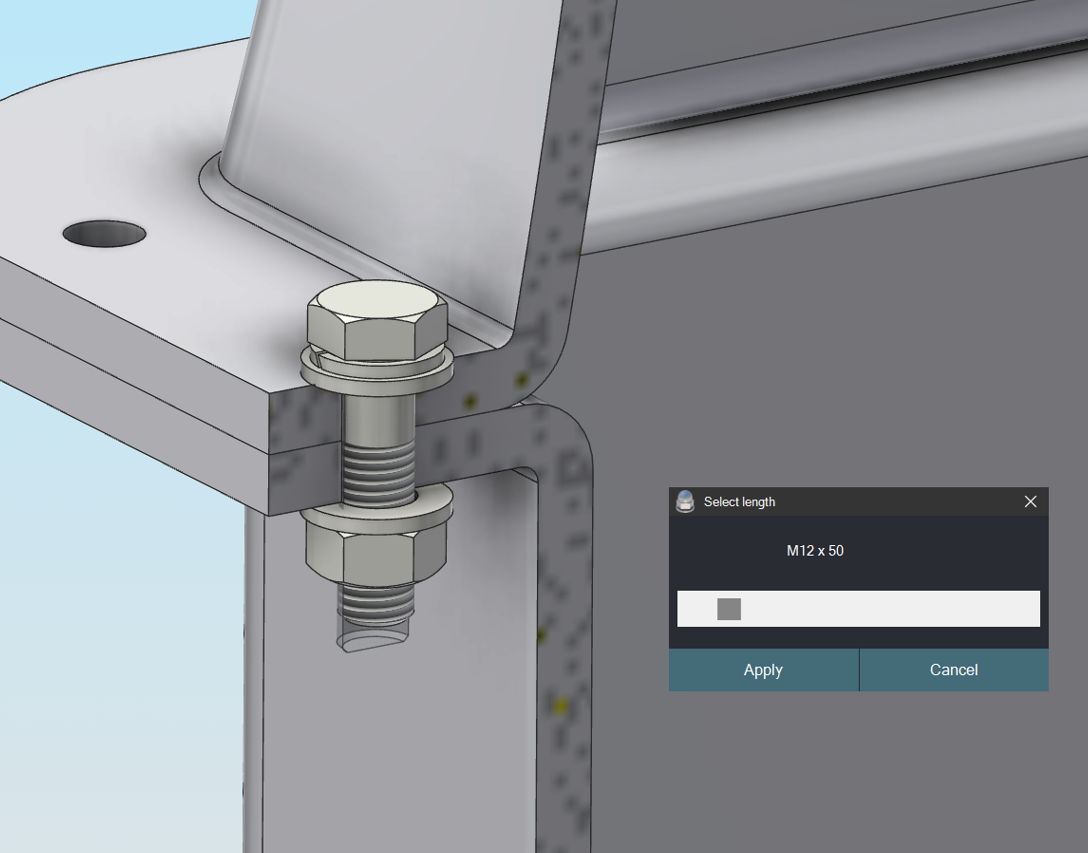Screen dimensions: 1088x853
Task: Click the nut icon in dialog title bar
Action: pyautogui.click(x=686, y=501)
